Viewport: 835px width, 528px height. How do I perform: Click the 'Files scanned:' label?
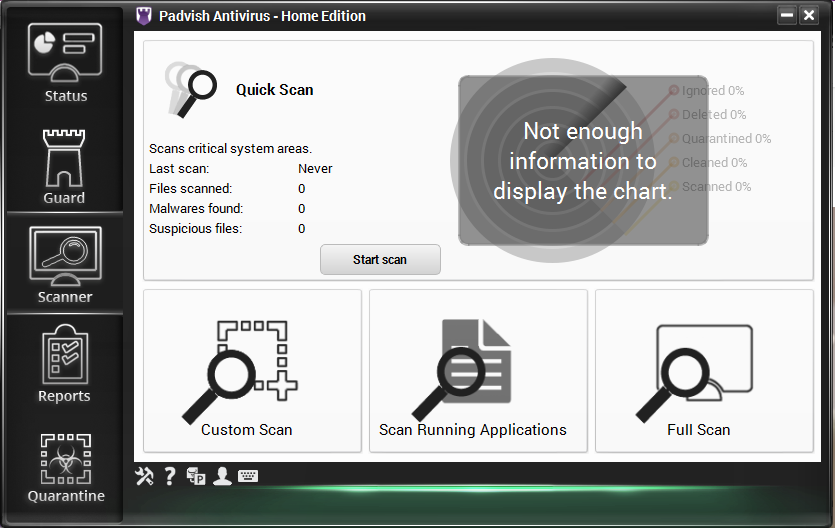191,188
